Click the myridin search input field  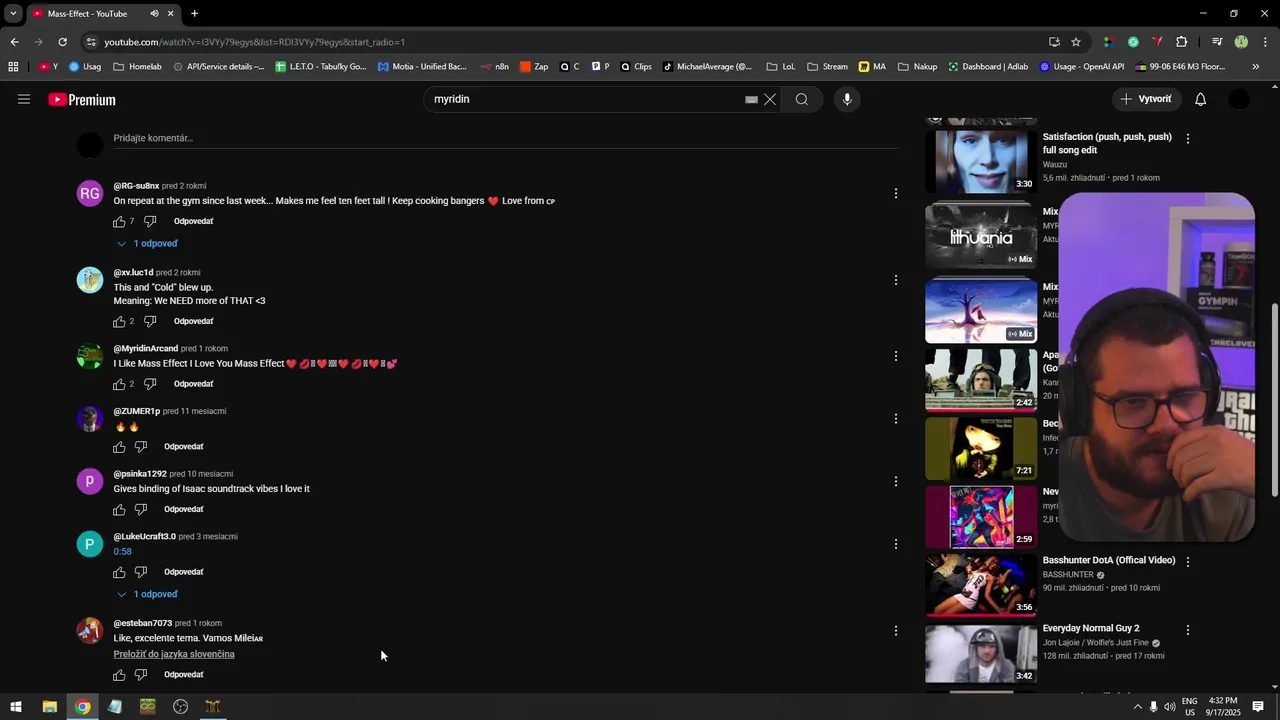[585, 99]
